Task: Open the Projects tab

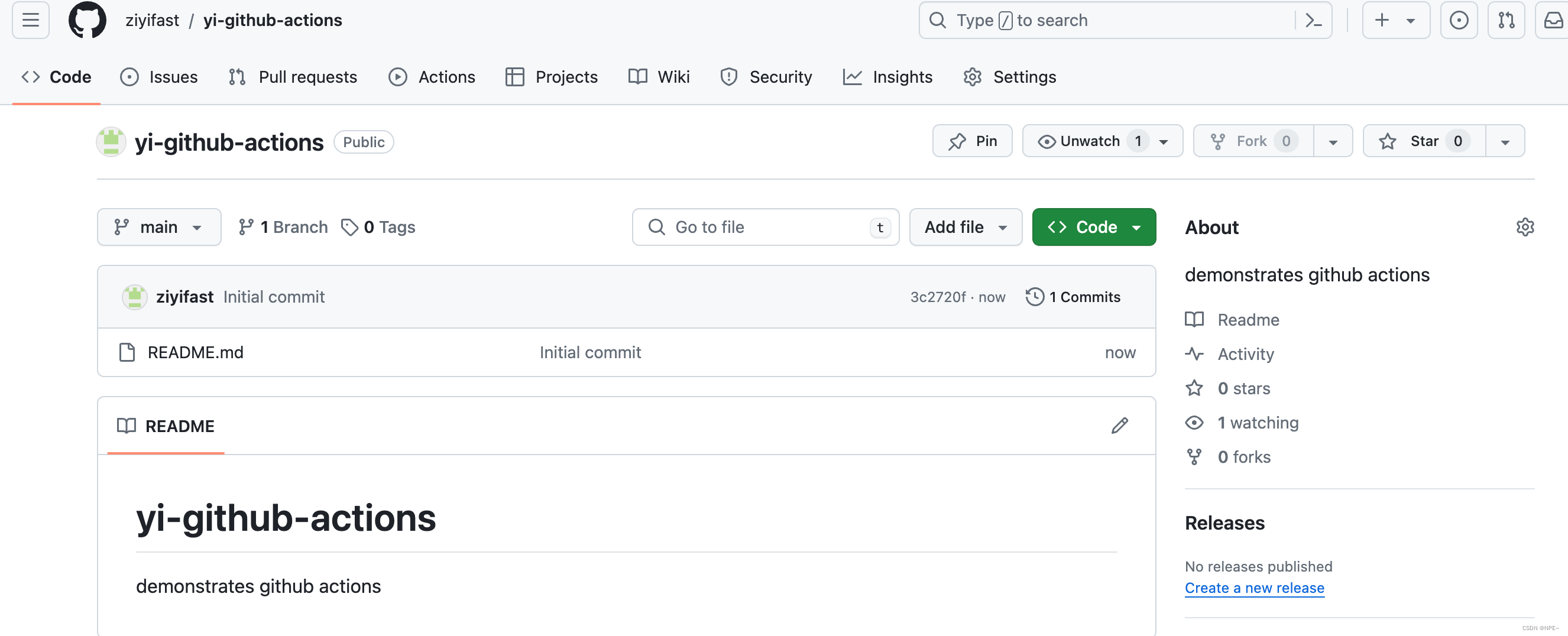Action: 552,77
